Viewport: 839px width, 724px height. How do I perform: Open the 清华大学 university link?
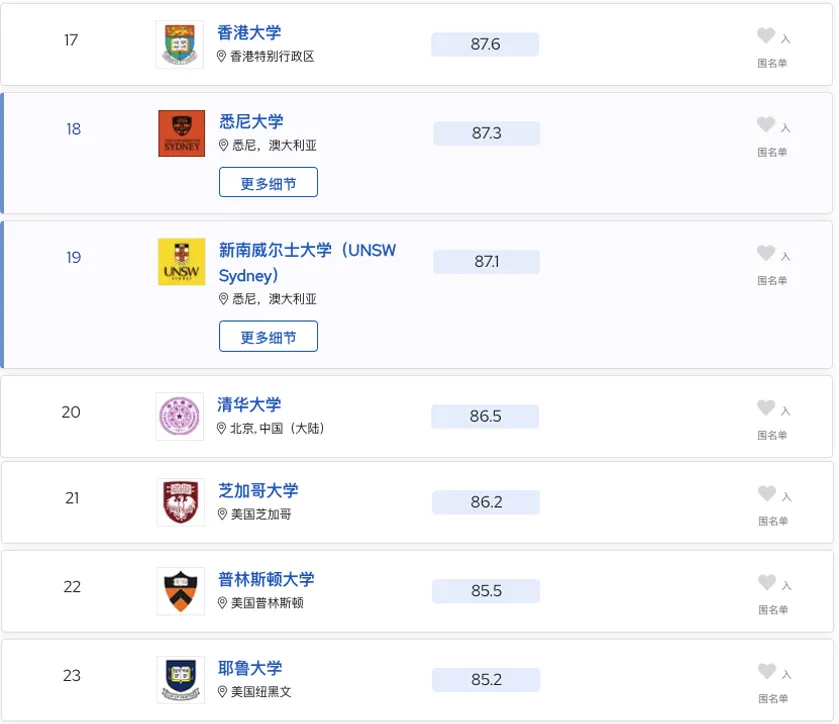pyautogui.click(x=249, y=405)
